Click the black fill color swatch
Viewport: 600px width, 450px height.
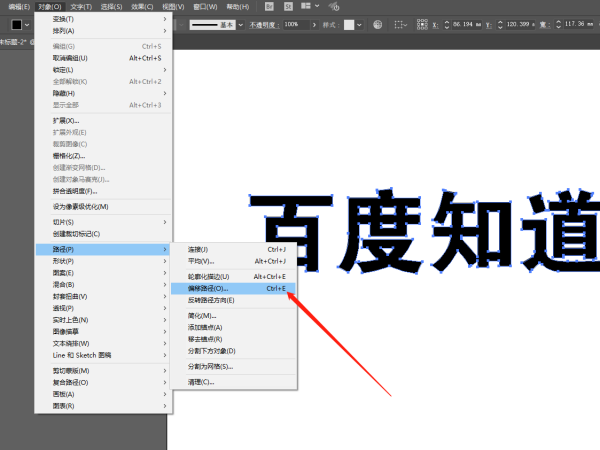16,25
